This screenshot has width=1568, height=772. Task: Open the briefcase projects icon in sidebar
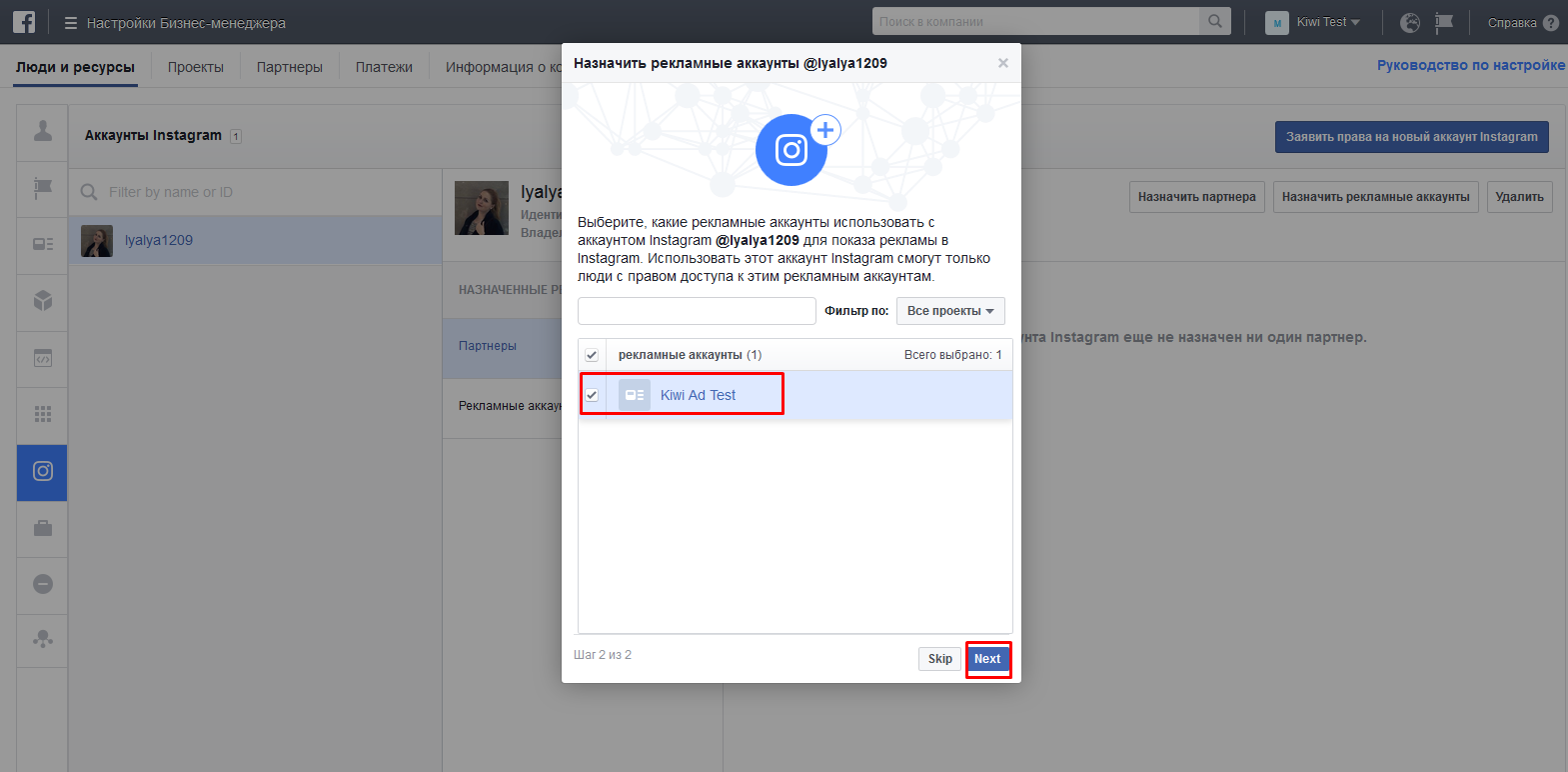pos(42,528)
